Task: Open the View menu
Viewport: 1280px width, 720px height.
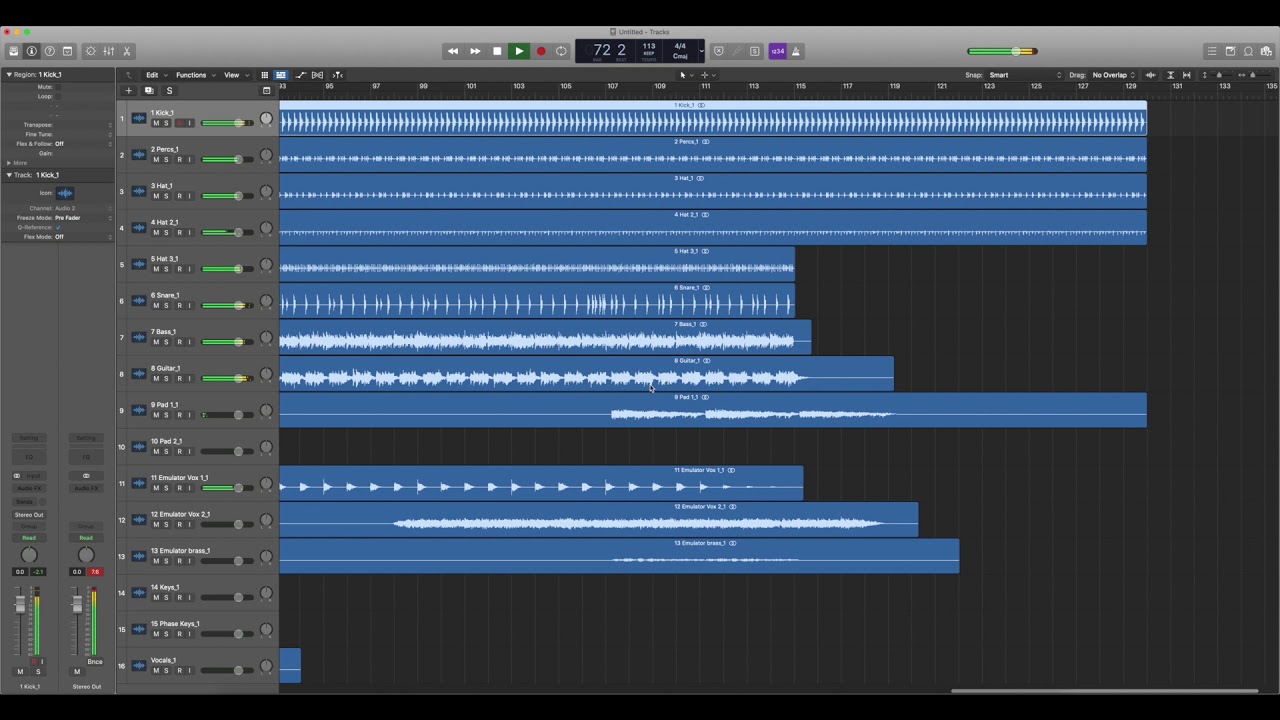Action: 234,75
